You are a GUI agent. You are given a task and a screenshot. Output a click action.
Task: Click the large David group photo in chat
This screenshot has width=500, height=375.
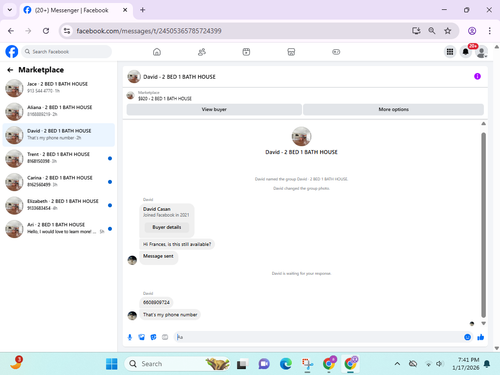(301, 136)
